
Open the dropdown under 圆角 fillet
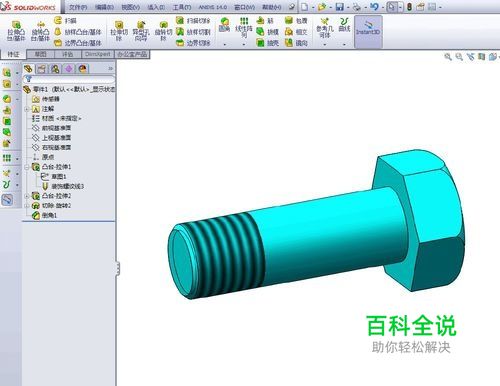[225, 44]
